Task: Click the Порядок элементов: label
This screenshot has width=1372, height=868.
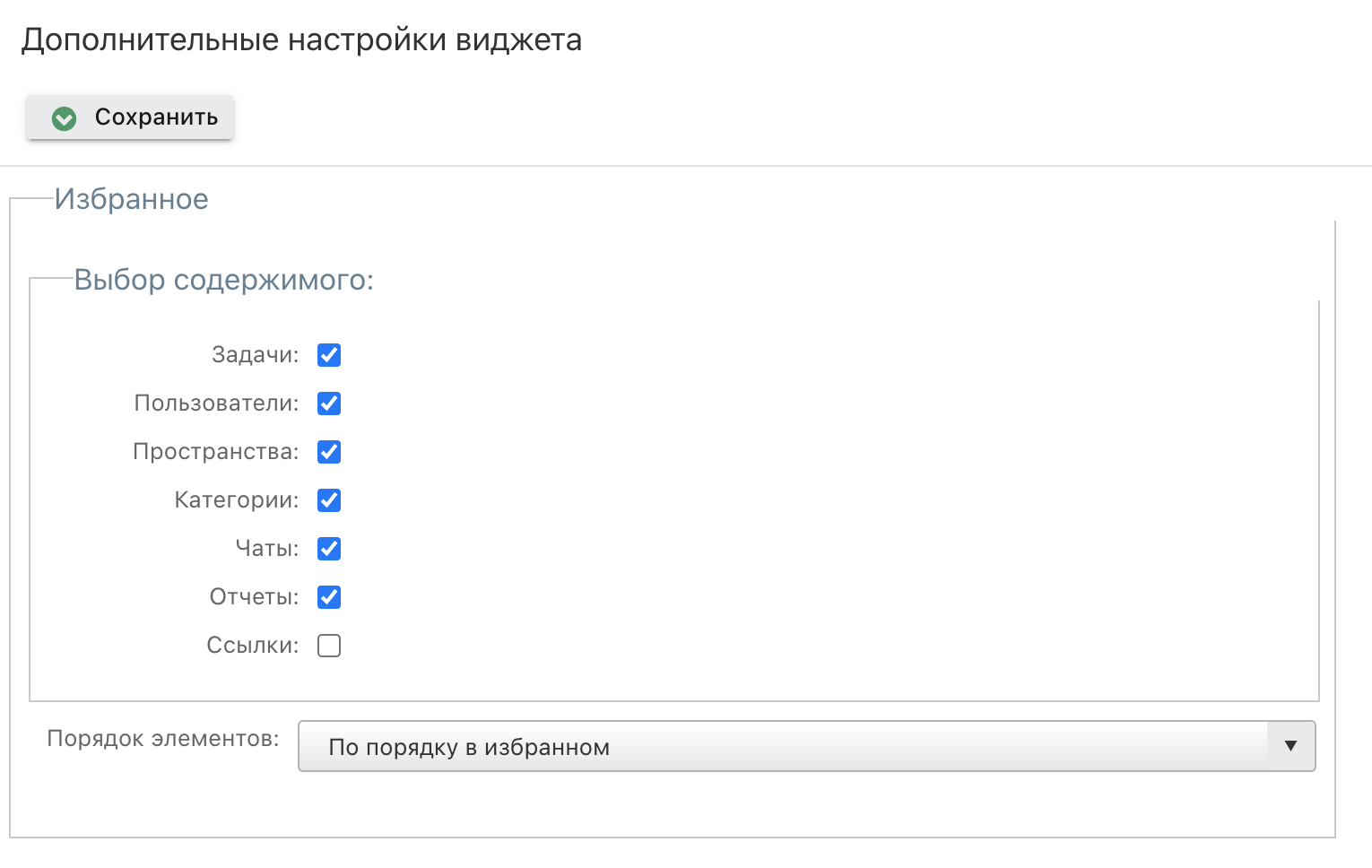Action: click(163, 739)
